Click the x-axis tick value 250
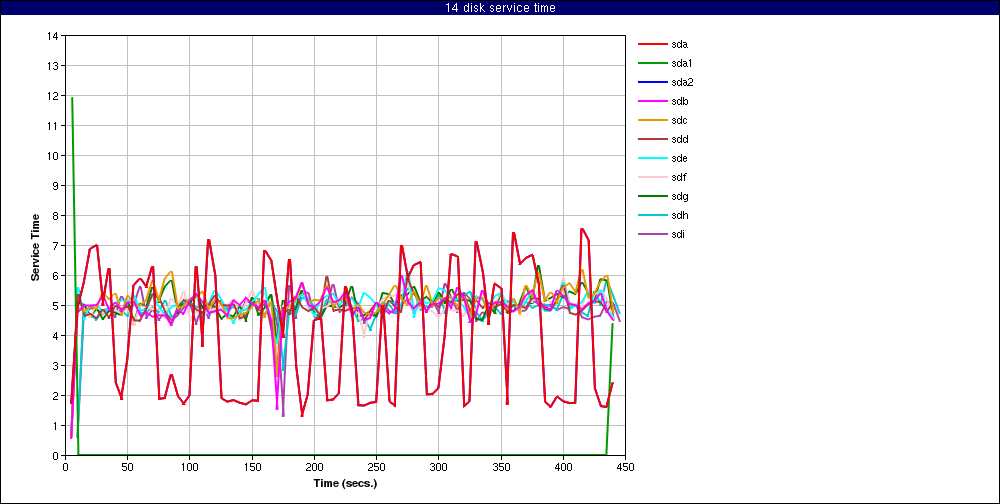 click(x=376, y=466)
